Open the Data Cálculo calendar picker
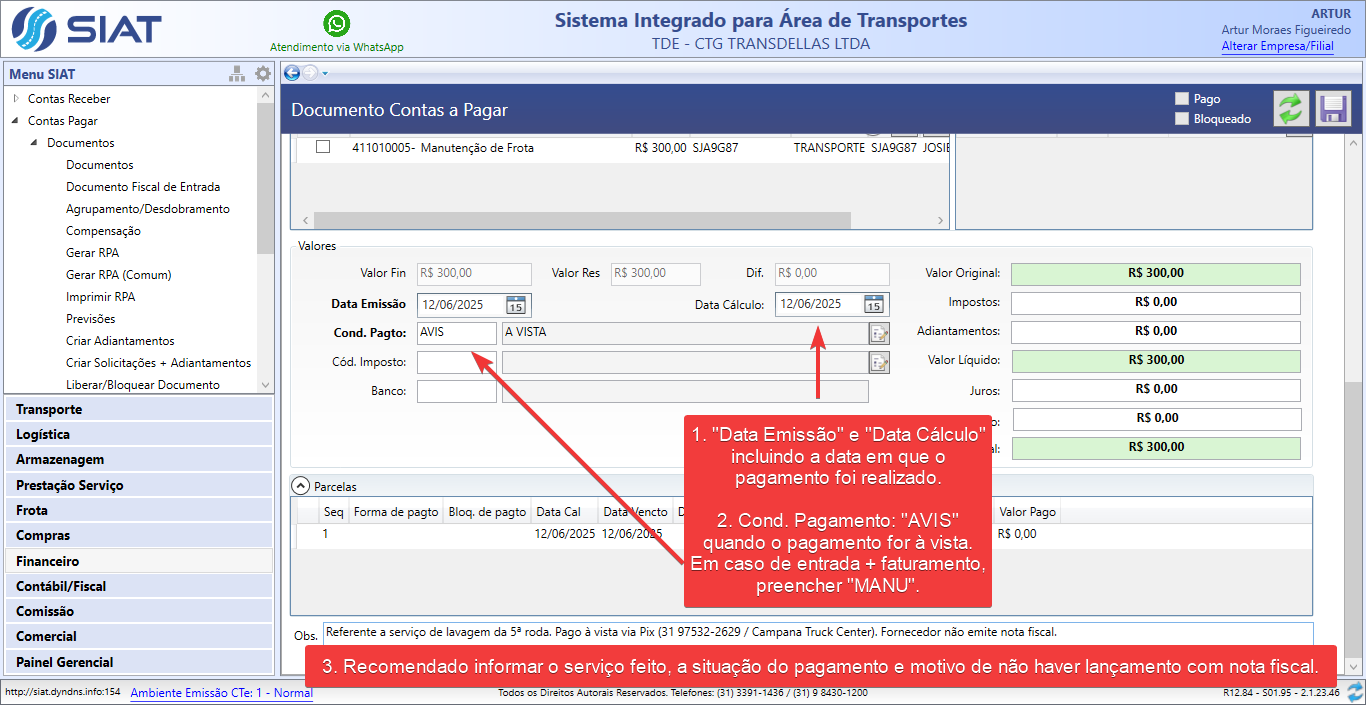The image size is (1366, 705). 873,305
